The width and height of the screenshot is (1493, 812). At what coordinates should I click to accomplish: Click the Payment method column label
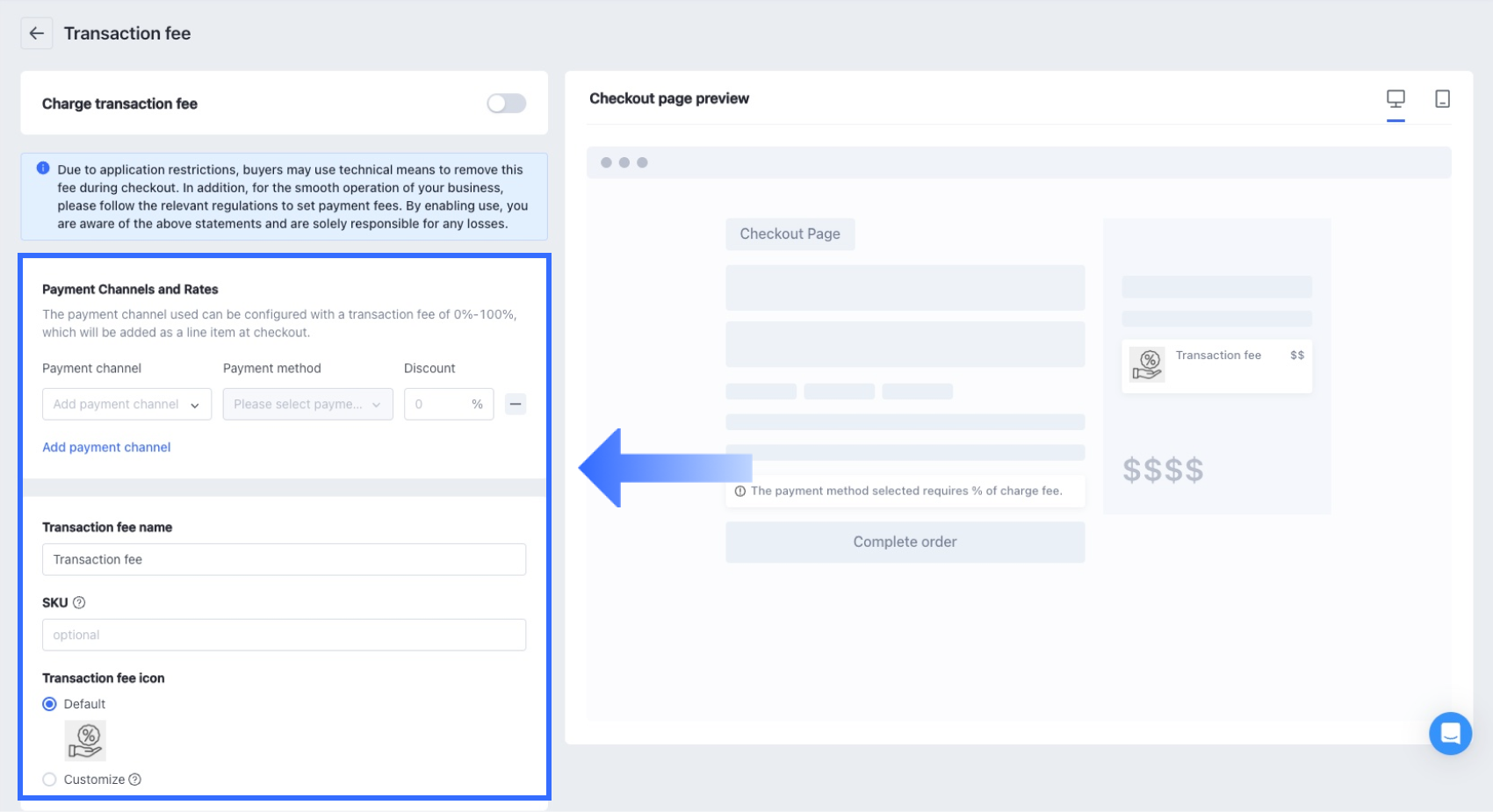pos(272,368)
